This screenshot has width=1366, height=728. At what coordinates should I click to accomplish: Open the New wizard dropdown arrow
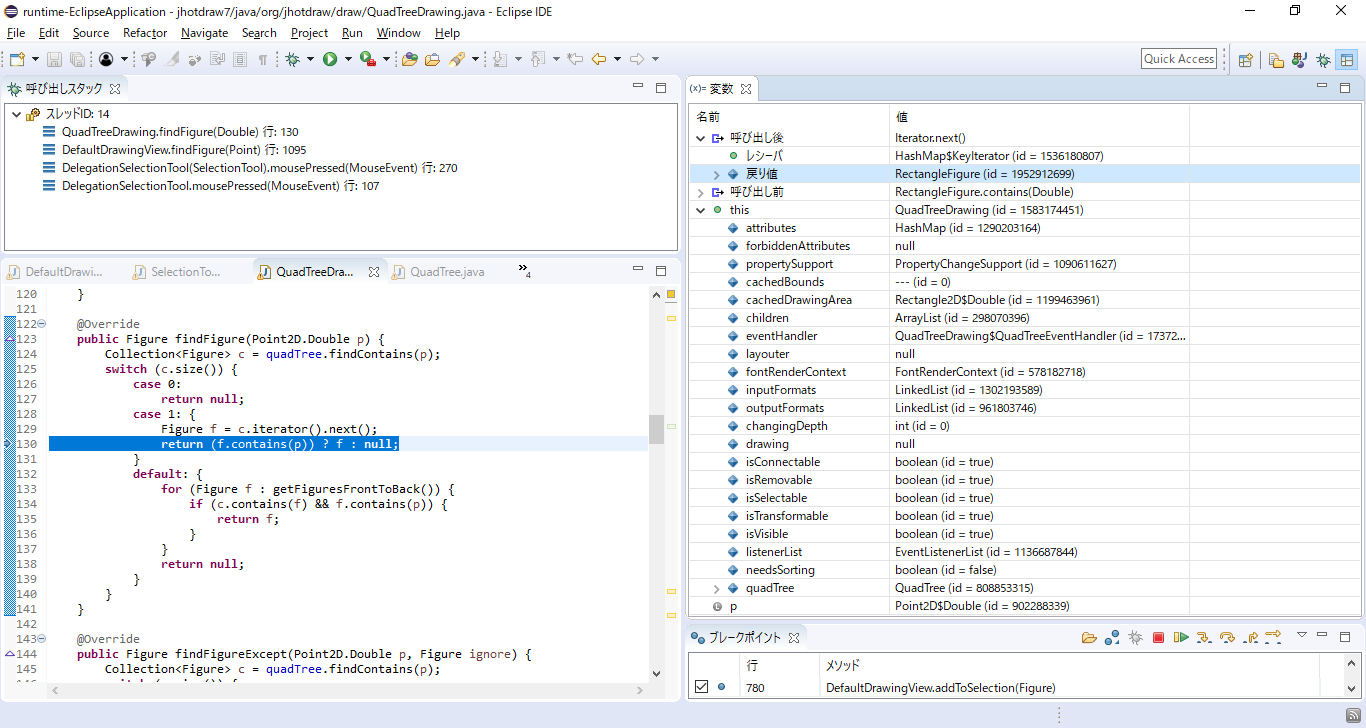click(x=36, y=59)
